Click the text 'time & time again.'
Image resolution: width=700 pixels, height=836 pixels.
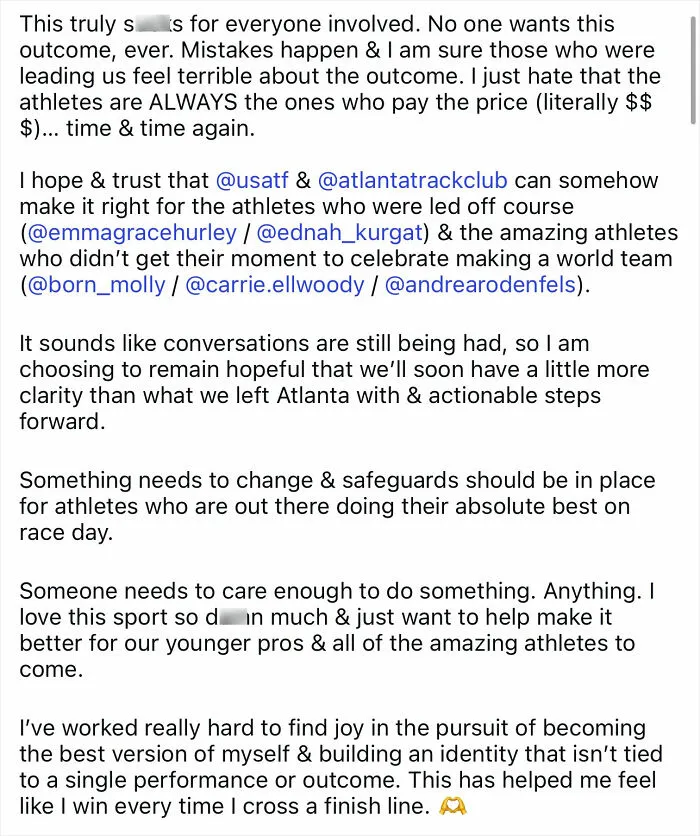tap(160, 128)
